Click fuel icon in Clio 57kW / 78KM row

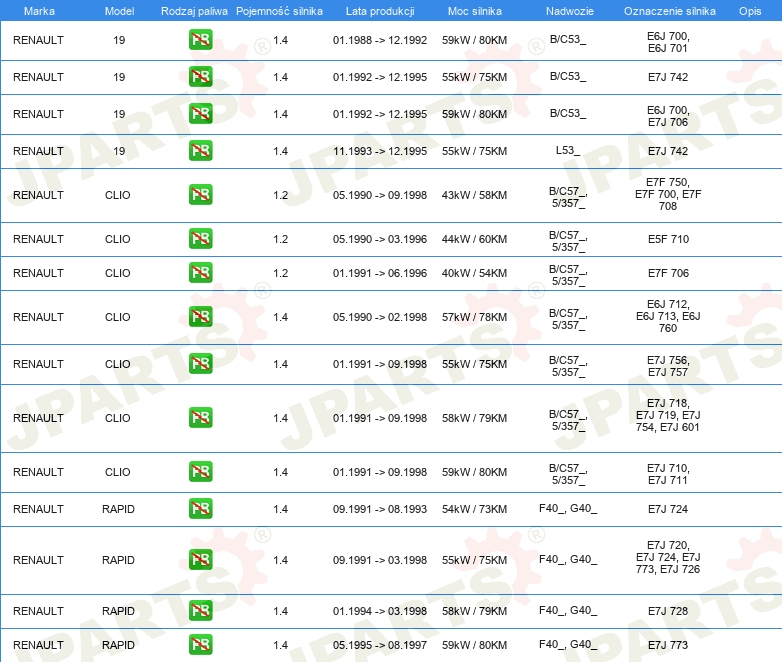200,316
